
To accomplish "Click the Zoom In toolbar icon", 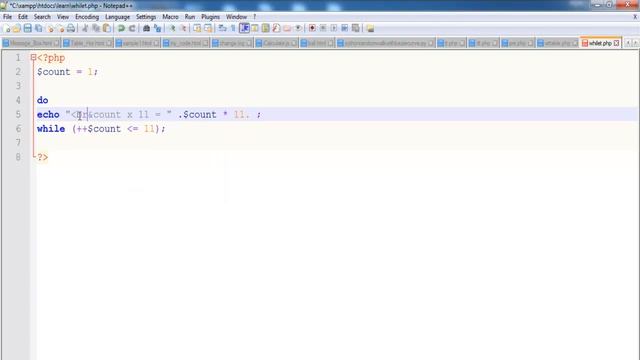I will [x=172, y=28].
